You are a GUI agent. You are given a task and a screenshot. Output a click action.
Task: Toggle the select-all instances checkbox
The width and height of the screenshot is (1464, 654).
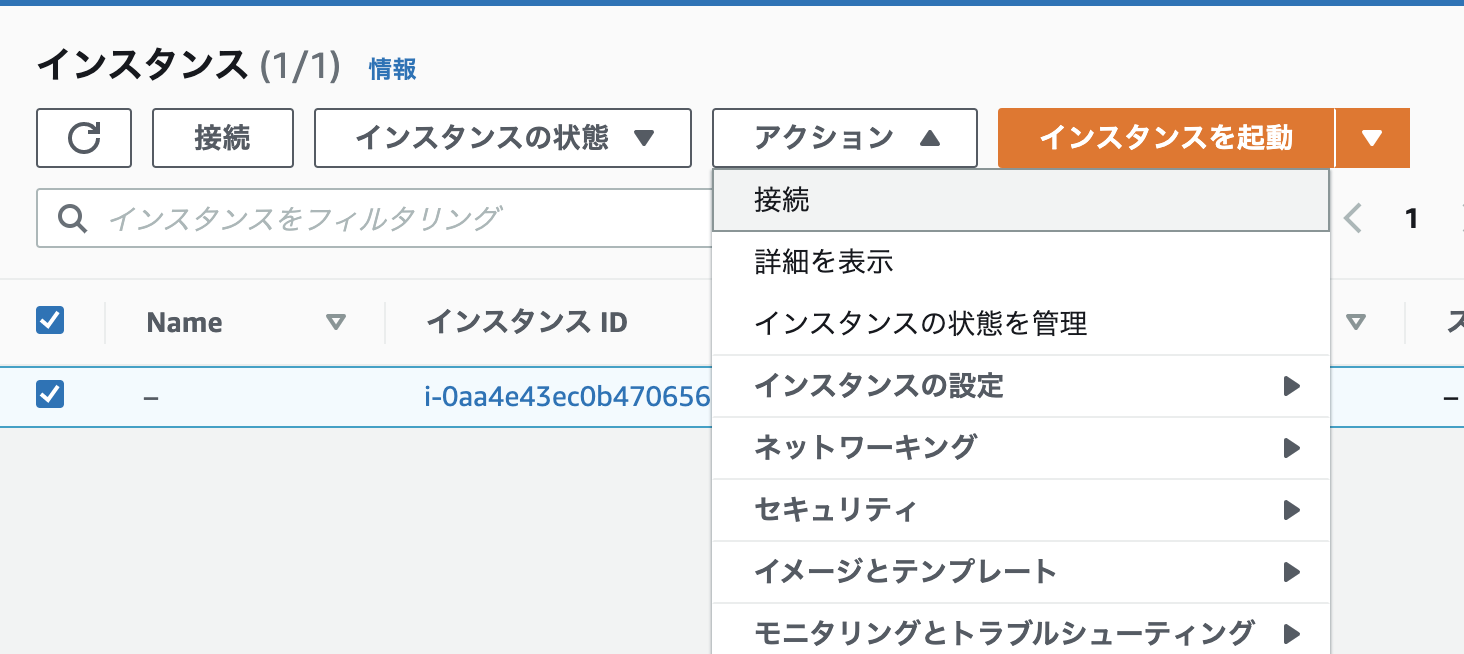[x=51, y=322]
